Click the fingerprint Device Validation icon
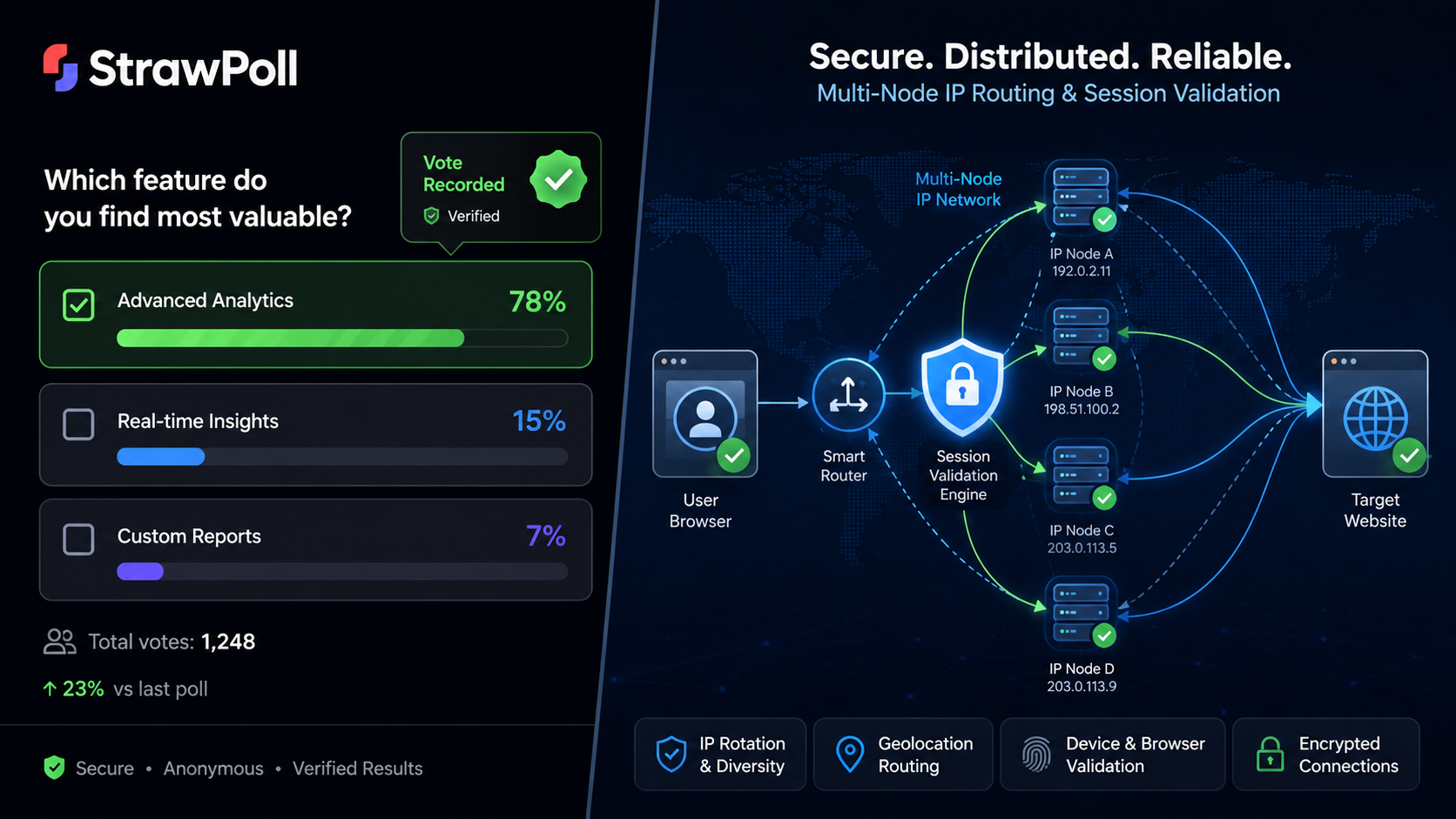Viewport: 1456px width, 819px height. pos(1036,755)
